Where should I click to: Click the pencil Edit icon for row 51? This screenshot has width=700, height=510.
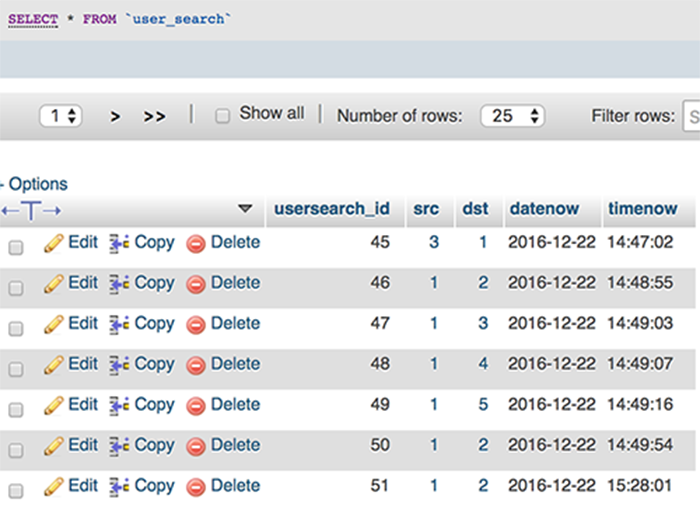click(54, 487)
